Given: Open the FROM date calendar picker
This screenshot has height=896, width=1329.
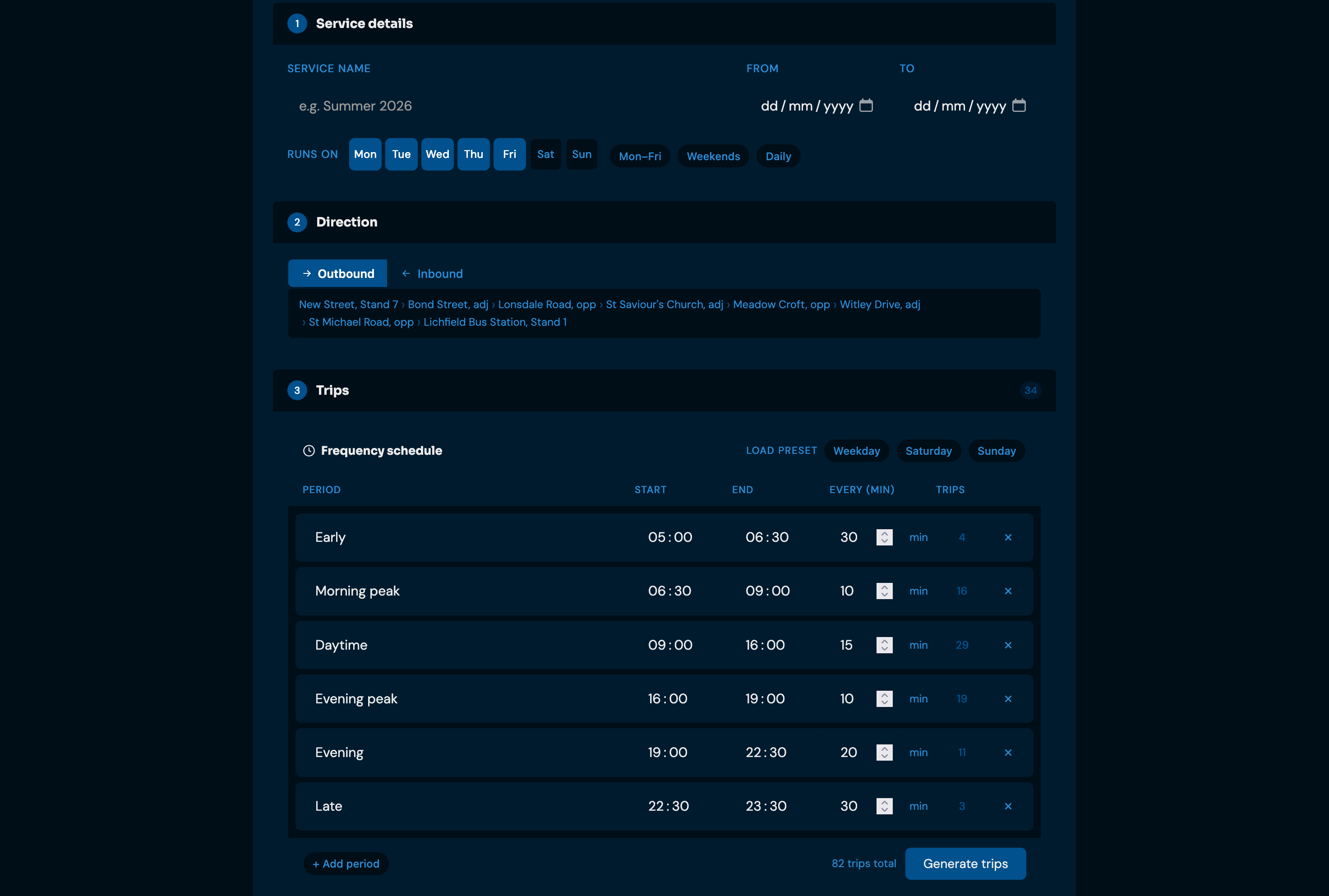Looking at the screenshot, I should tap(866, 106).
